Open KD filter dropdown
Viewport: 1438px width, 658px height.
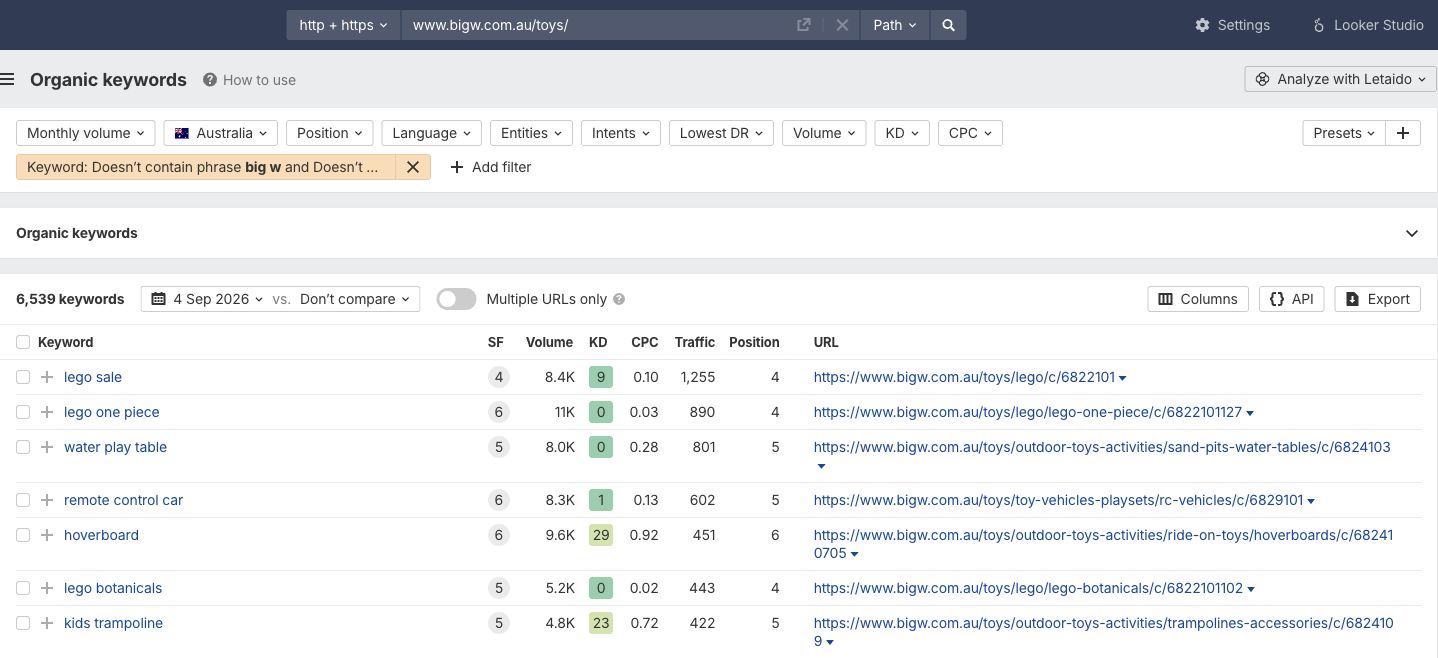902,133
